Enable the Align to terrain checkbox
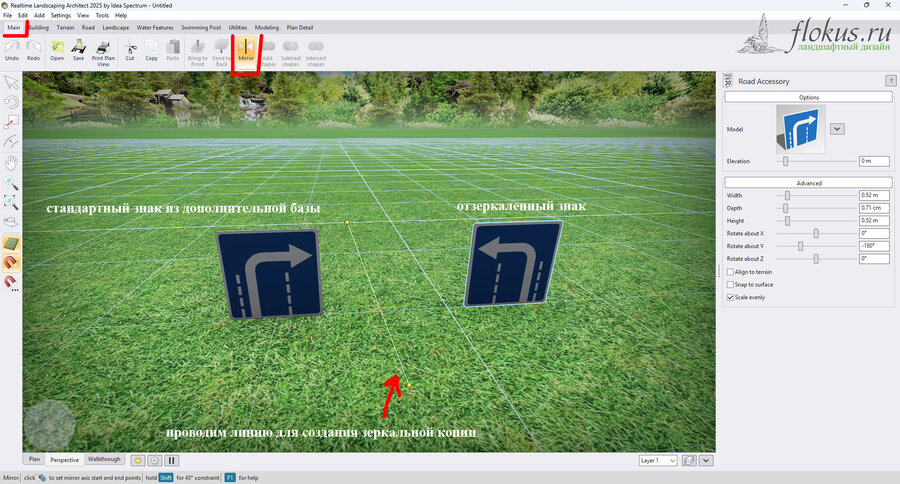The height and width of the screenshot is (484, 900). point(730,272)
